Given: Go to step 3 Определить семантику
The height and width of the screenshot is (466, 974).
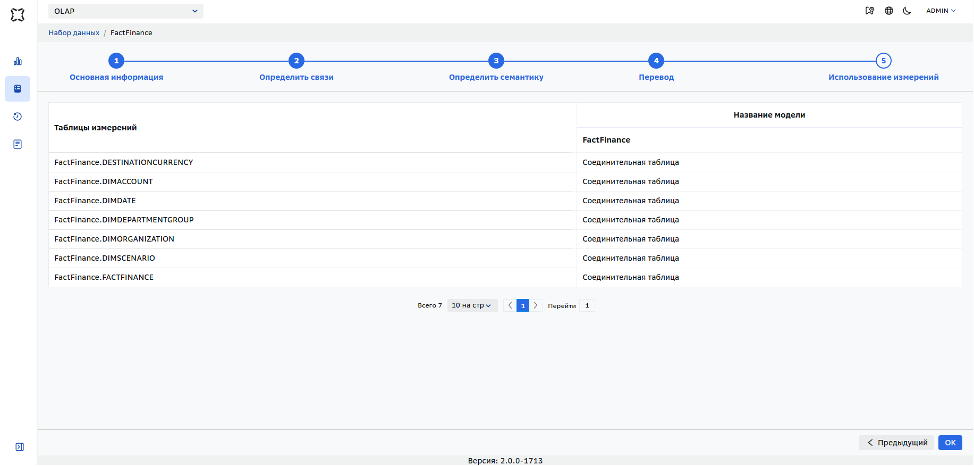Looking at the screenshot, I should pyautogui.click(x=496, y=68).
